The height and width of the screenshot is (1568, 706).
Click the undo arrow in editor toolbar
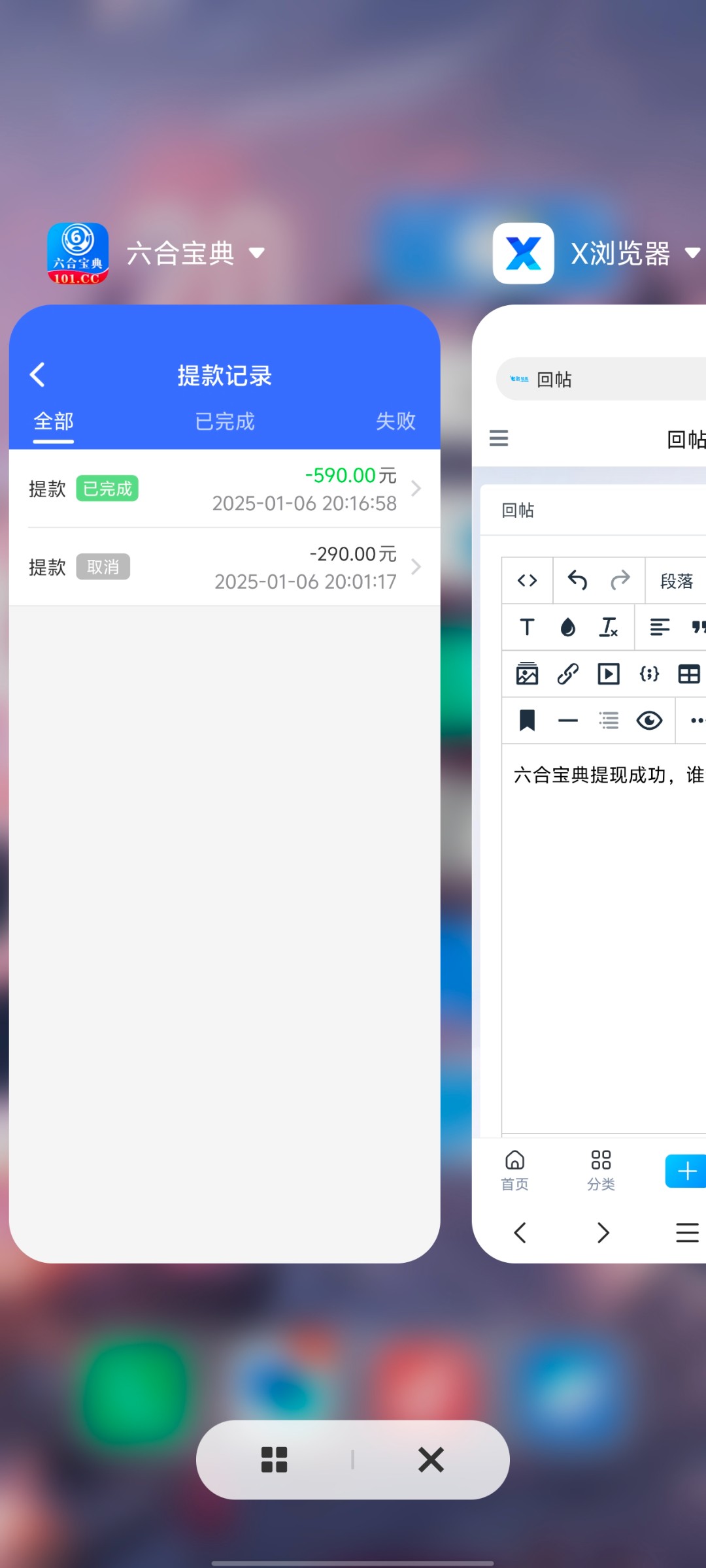pyautogui.click(x=577, y=580)
